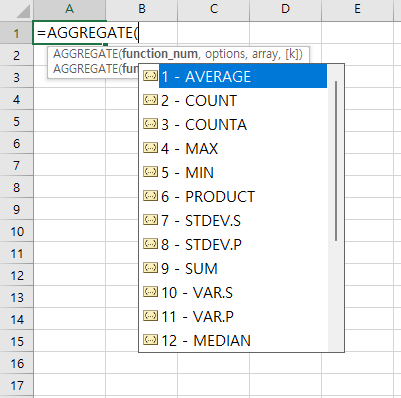The width and height of the screenshot is (401, 398).
Task: Click the icon beside '3 - COUNTA'
Action: pos(150,124)
